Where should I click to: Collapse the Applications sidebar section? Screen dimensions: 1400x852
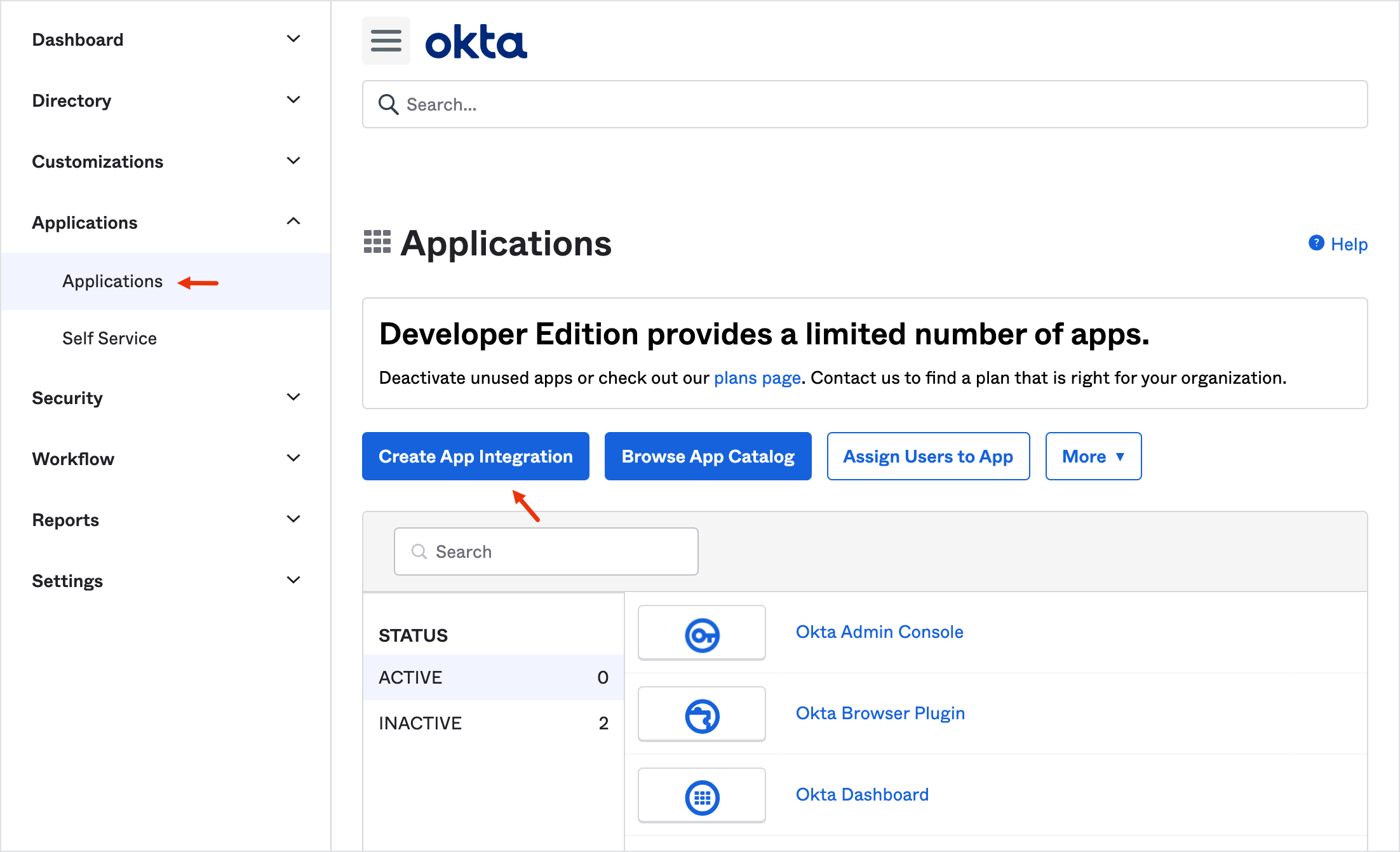pyautogui.click(x=166, y=222)
